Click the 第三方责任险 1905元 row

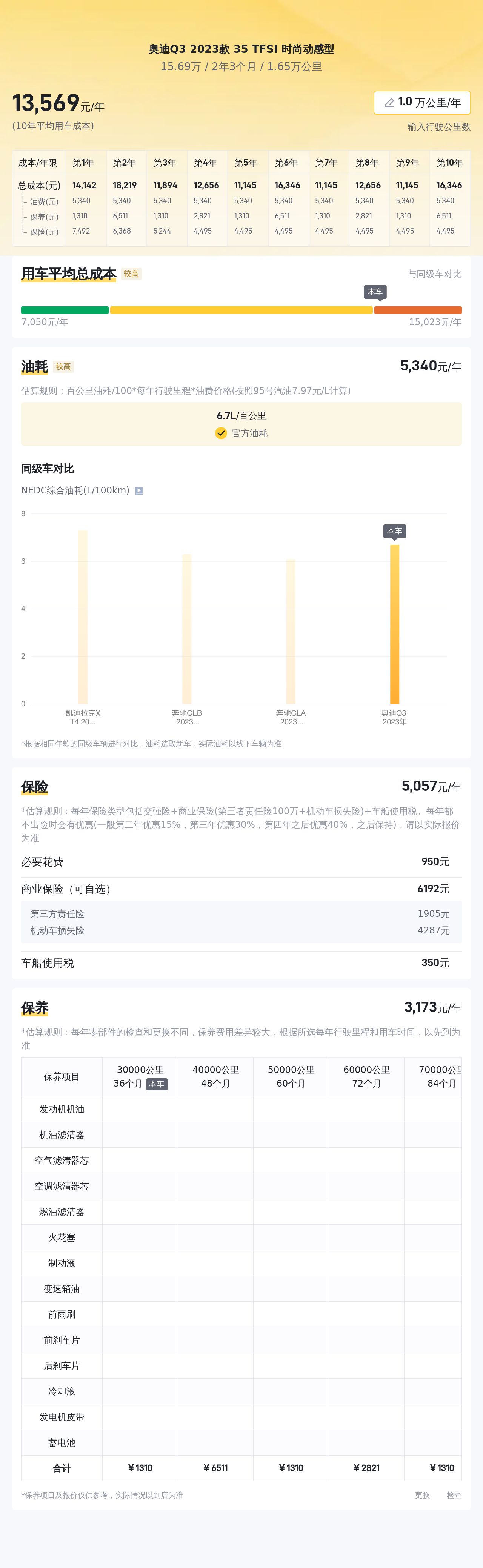click(x=241, y=914)
